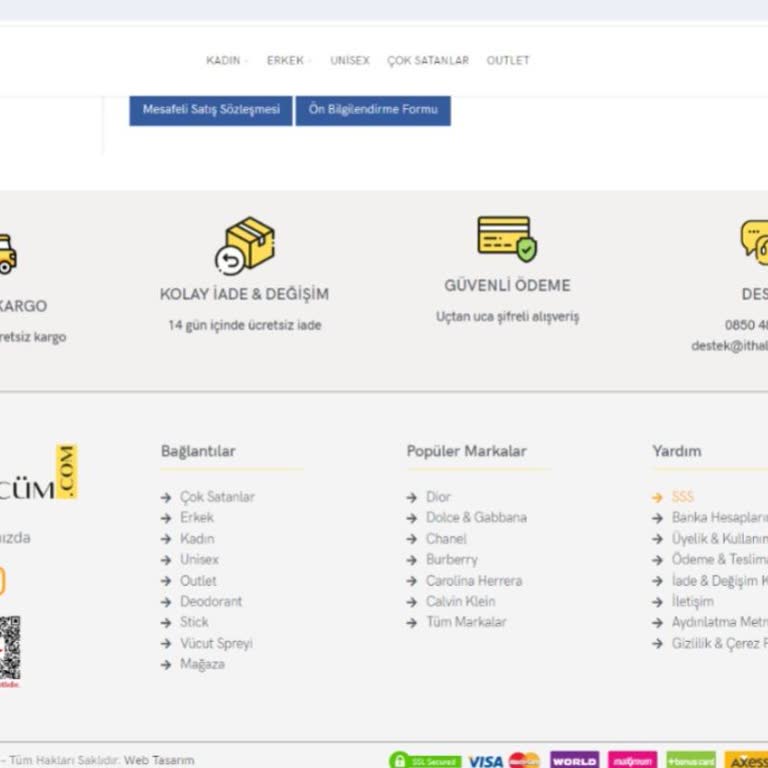Open İletişim link under Yardım
The height and width of the screenshot is (768, 768).
(692, 601)
